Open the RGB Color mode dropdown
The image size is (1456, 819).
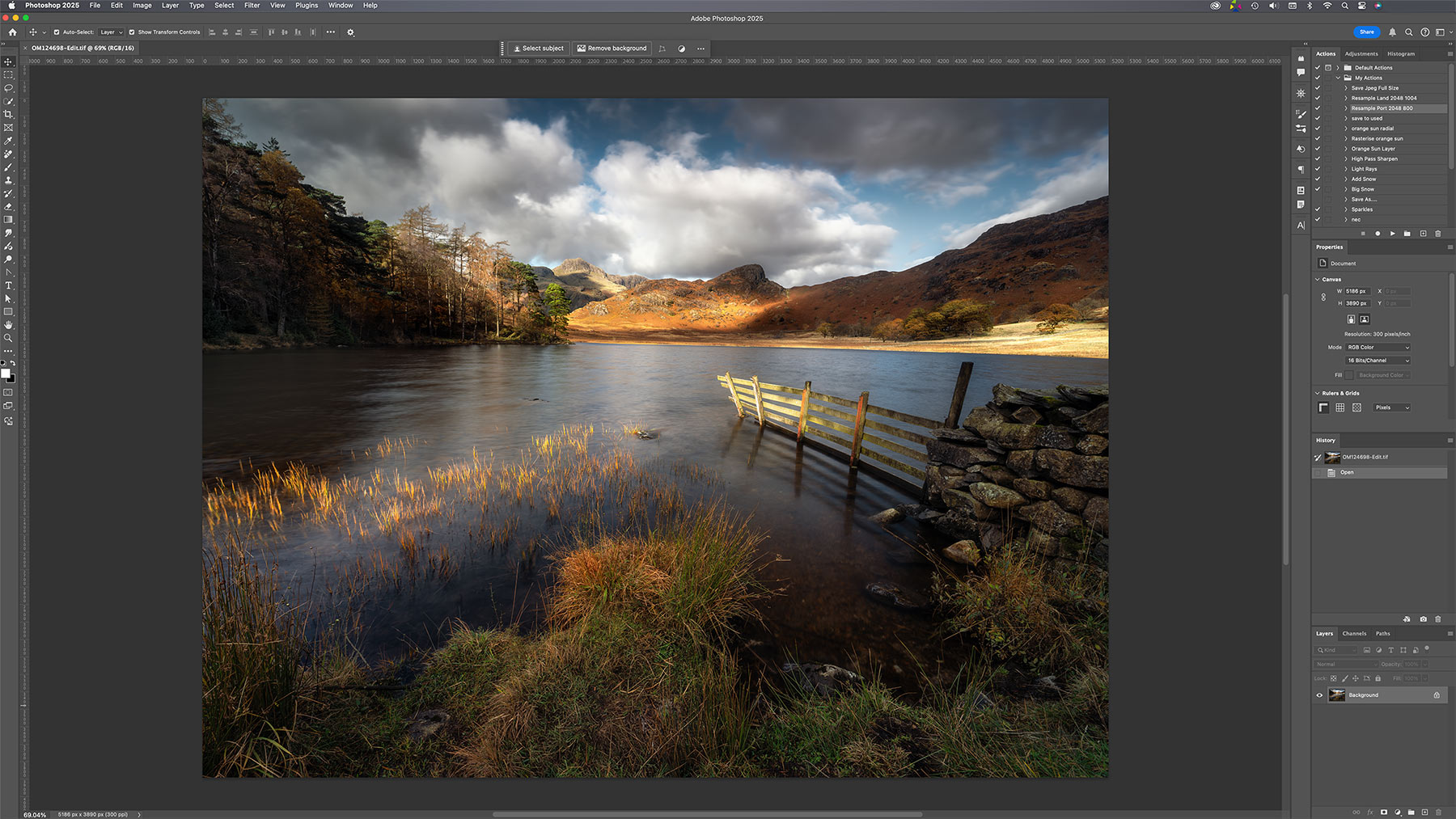pos(1378,348)
